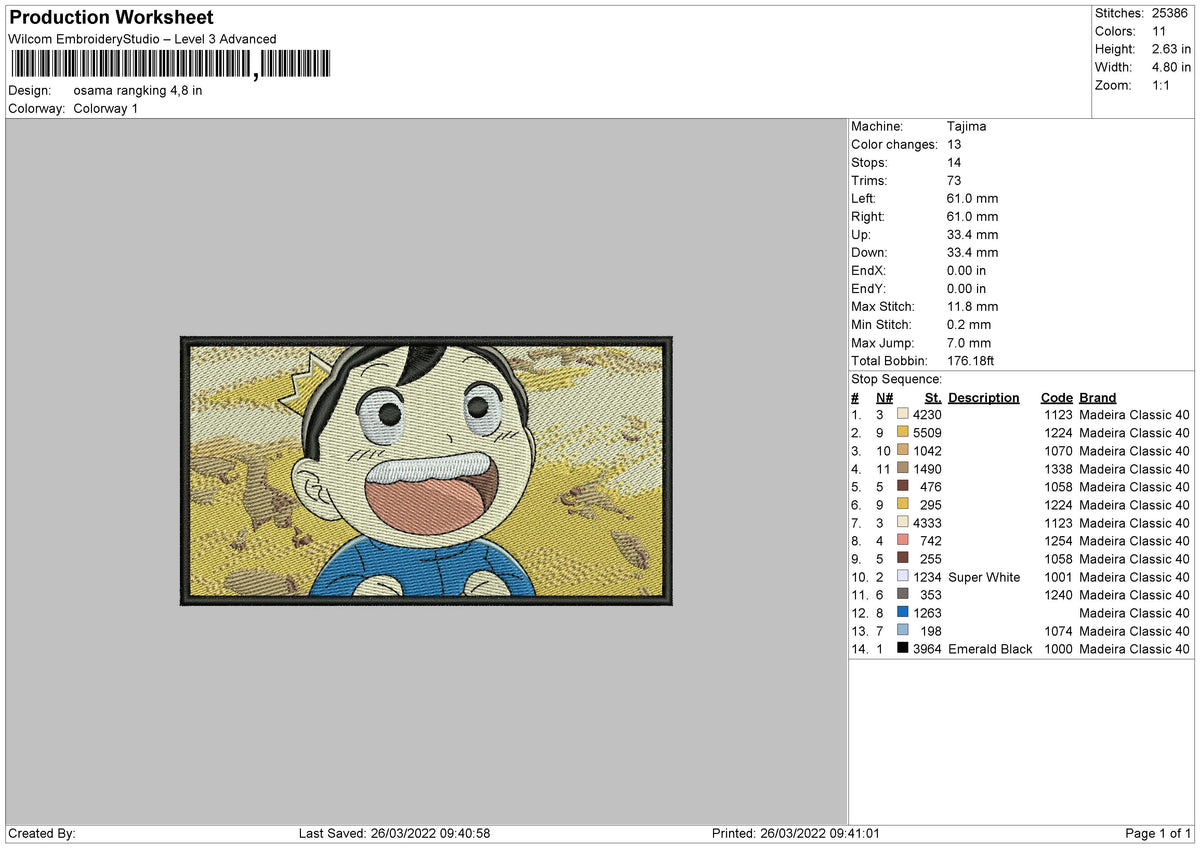Select 'Madeira Classic 40' brand in stop 12

1134,613
